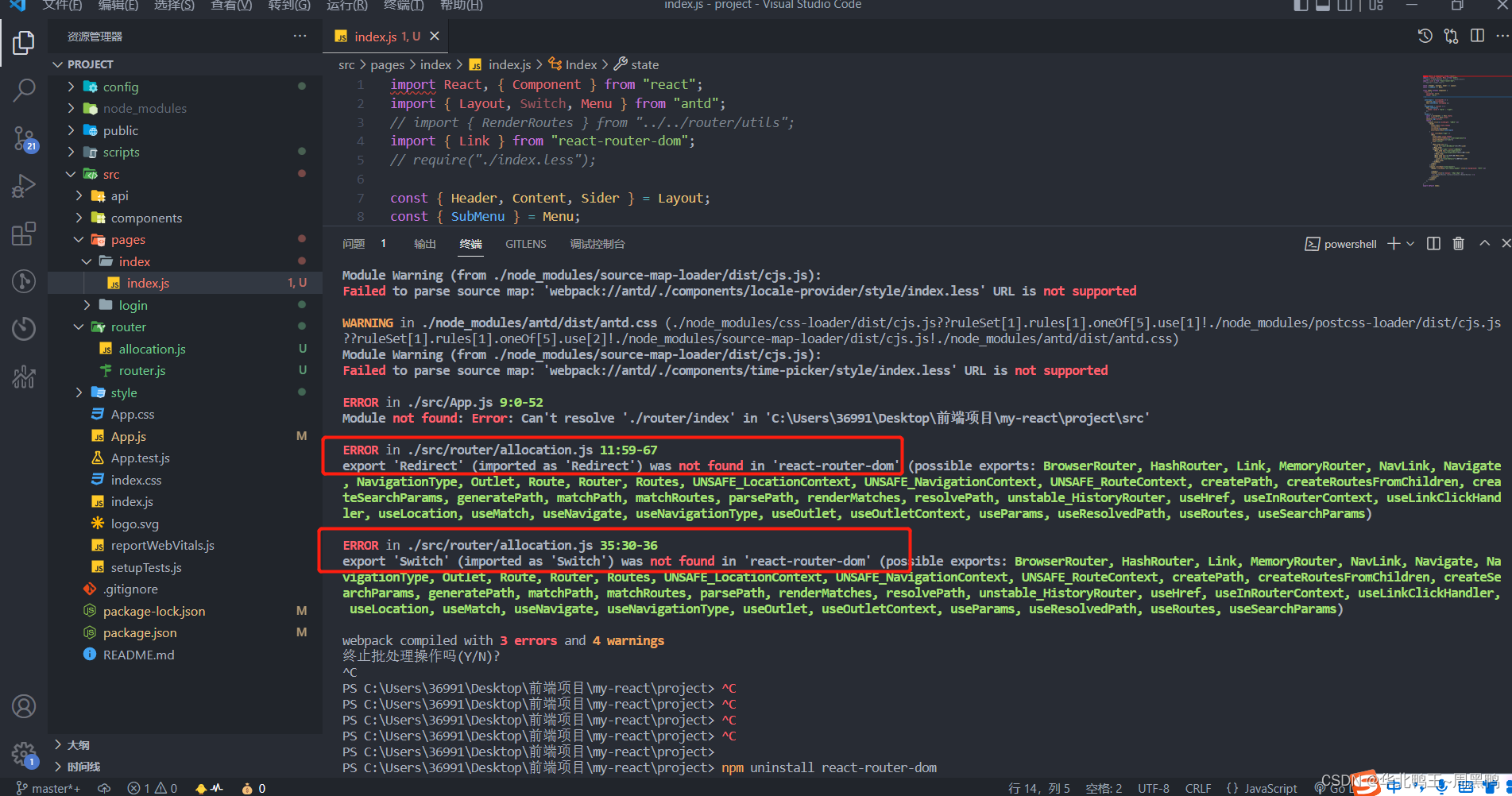The height and width of the screenshot is (796, 1512).
Task: Switch to the 问题 panel tab
Action: click(354, 244)
